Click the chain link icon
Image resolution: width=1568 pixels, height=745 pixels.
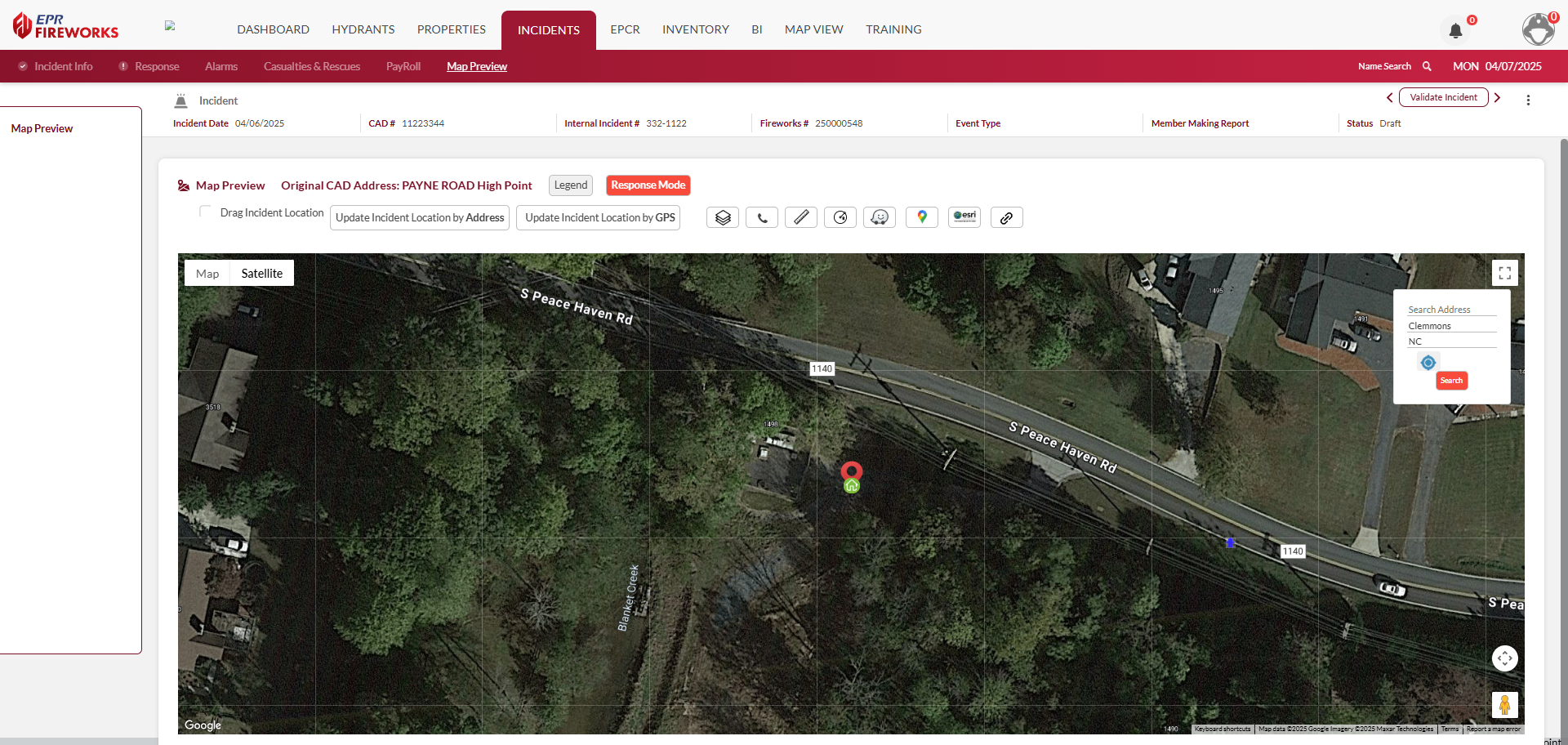coord(1006,217)
